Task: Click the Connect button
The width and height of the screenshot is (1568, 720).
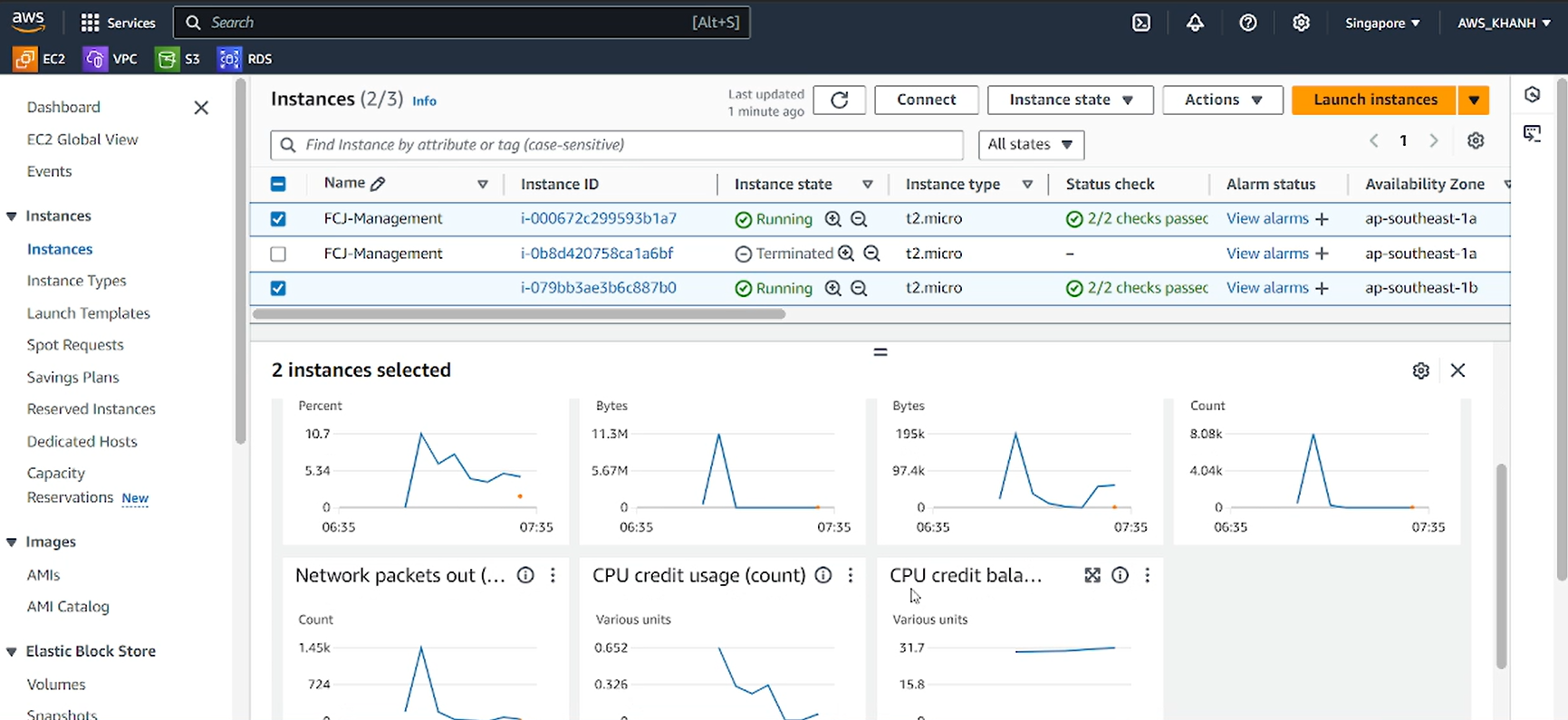Action: [926, 100]
